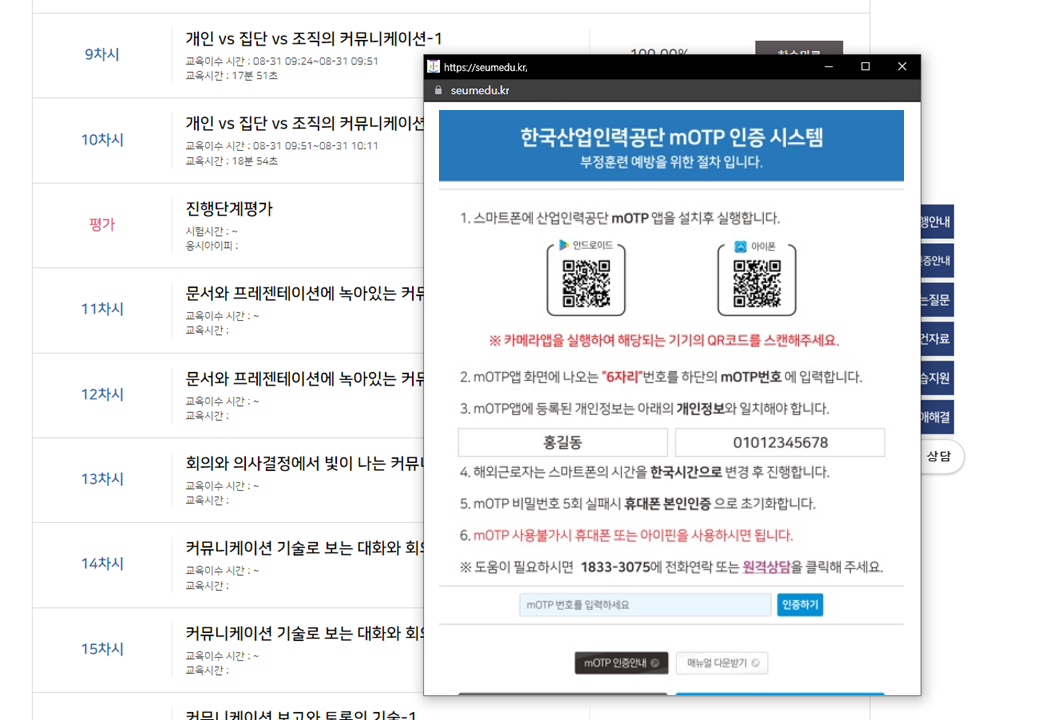Click the 100.00% progress value for 9차시
This screenshot has height=720, width=1059.
(x=659, y=51)
